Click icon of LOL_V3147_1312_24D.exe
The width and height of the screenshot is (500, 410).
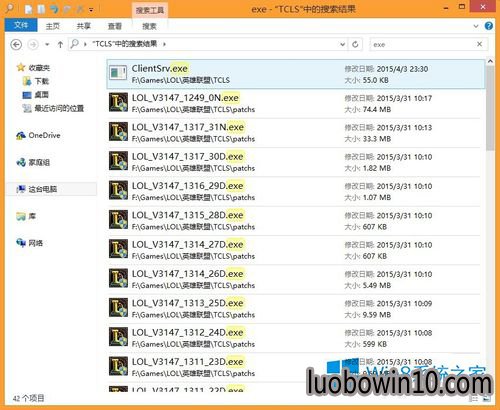point(118,337)
